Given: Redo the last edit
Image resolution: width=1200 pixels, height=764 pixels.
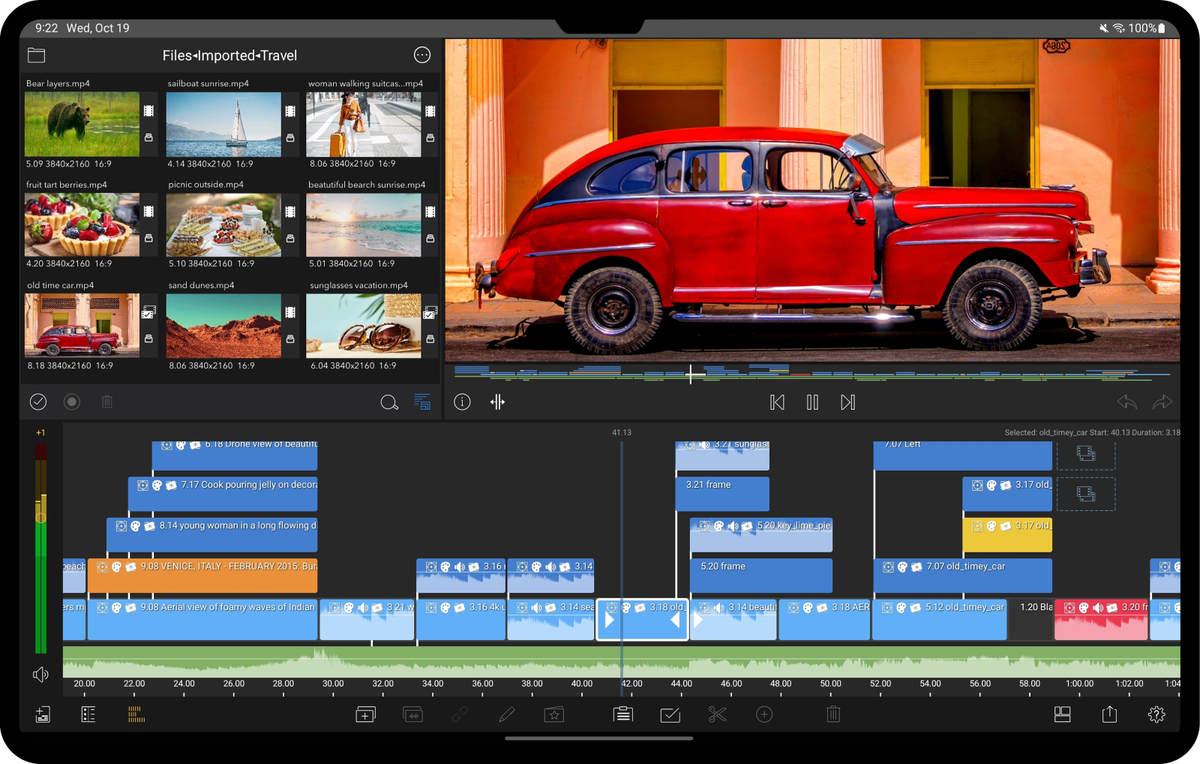Looking at the screenshot, I should tap(1162, 402).
